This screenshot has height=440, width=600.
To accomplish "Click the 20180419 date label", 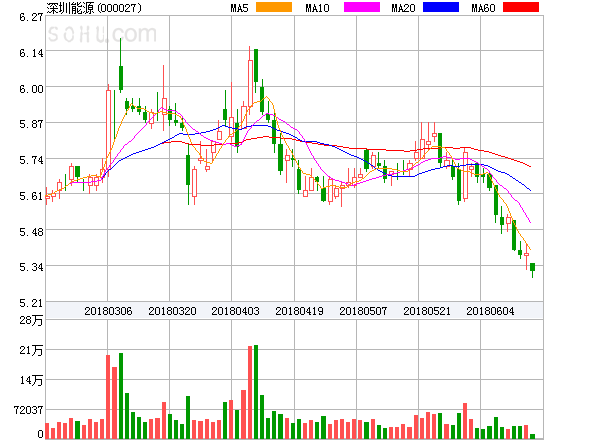I will click(299, 311).
